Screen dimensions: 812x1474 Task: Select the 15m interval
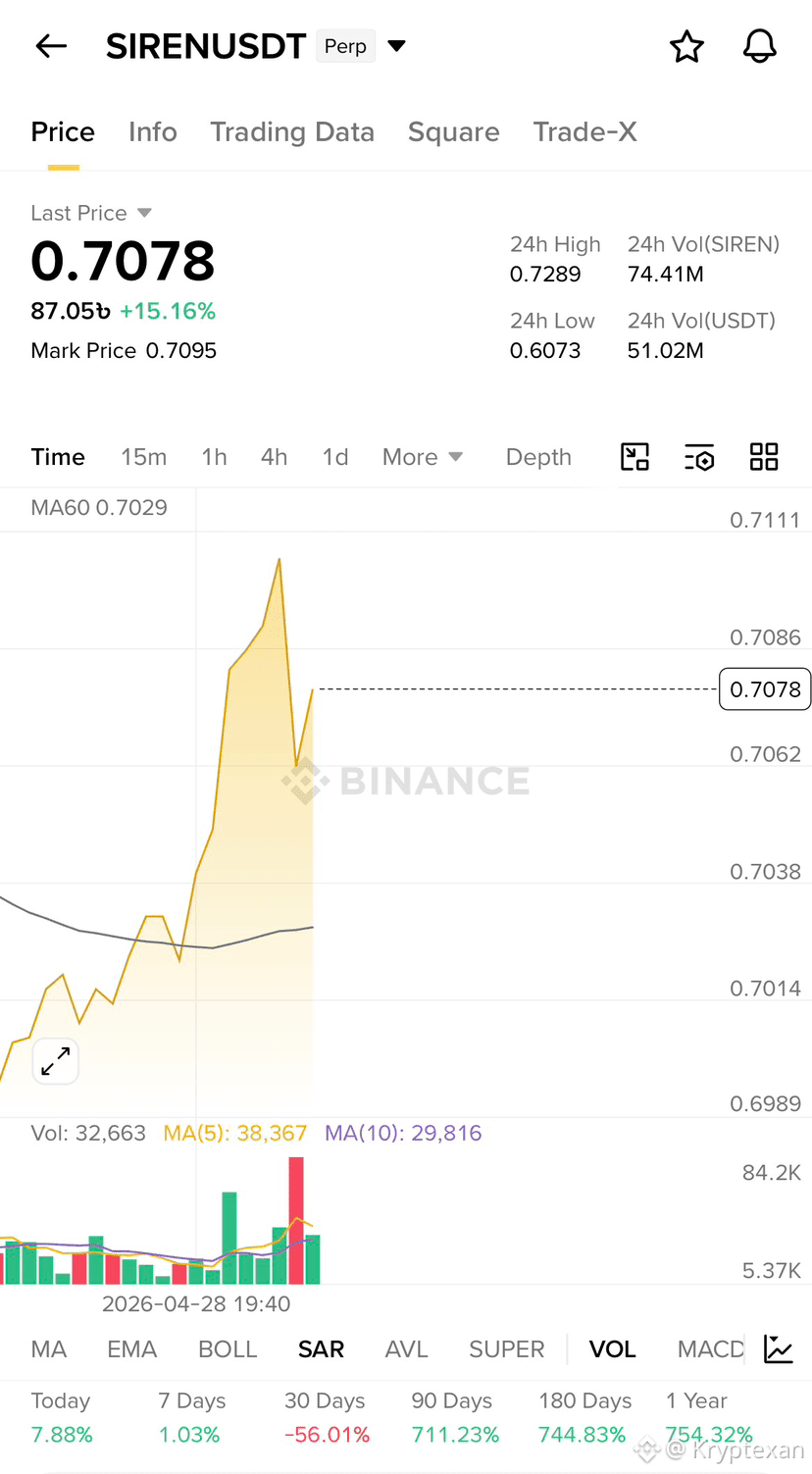tap(144, 457)
